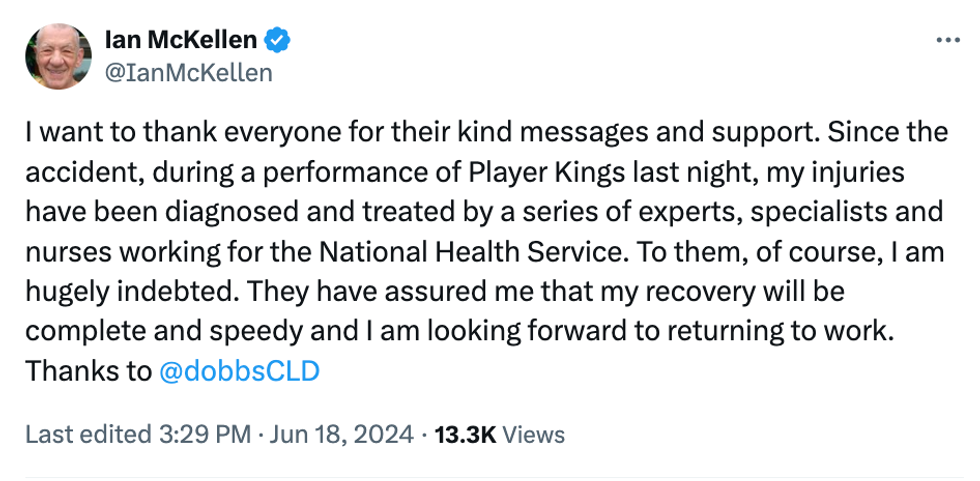Open the @dobbsCLD mention link

tap(239, 371)
